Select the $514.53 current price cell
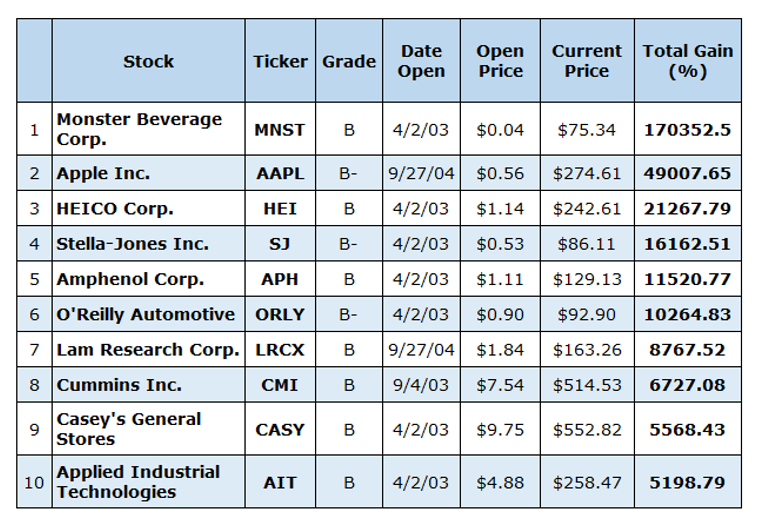Screen dimensions: 760x523 coord(586,385)
